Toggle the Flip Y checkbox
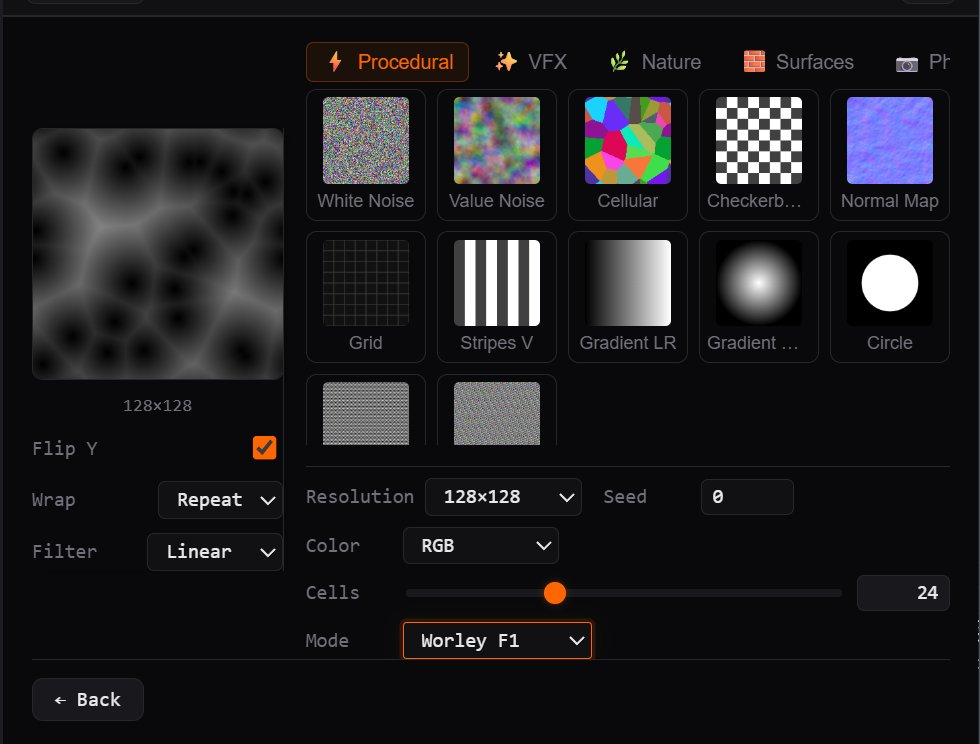This screenshot has width=980, height=744. tap(264, 447)
